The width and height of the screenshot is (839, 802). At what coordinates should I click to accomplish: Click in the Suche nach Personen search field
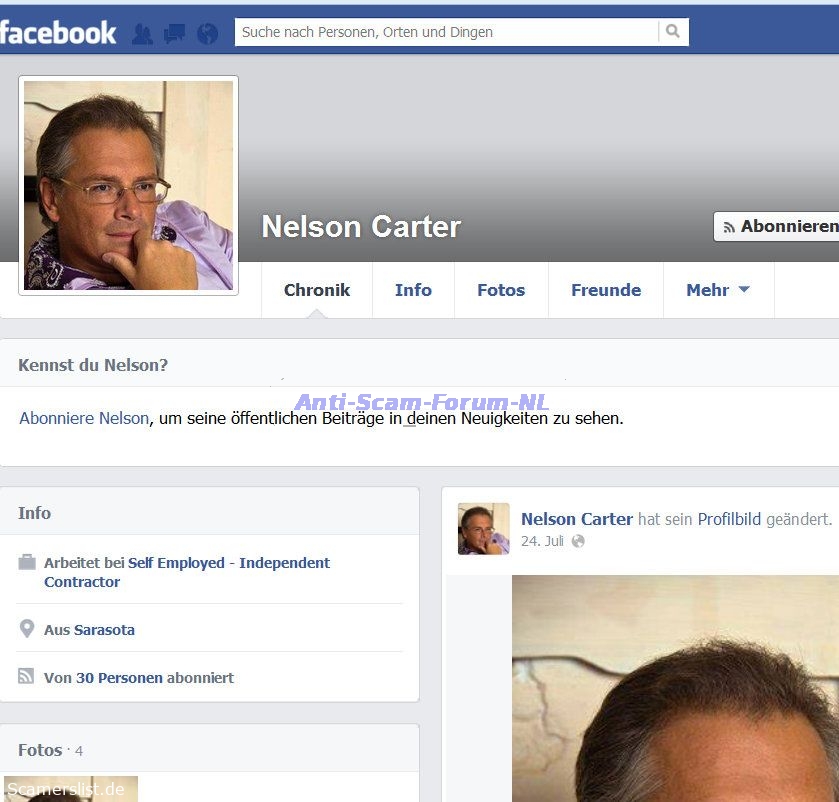[446, 32]
